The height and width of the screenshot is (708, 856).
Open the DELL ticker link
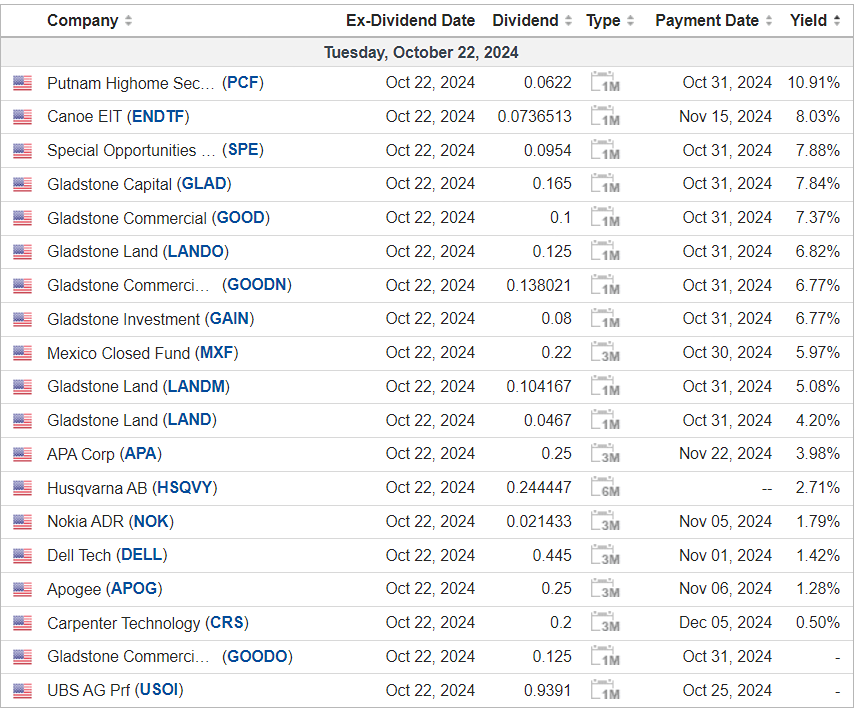pyautogui.click(x=141, y=555)
